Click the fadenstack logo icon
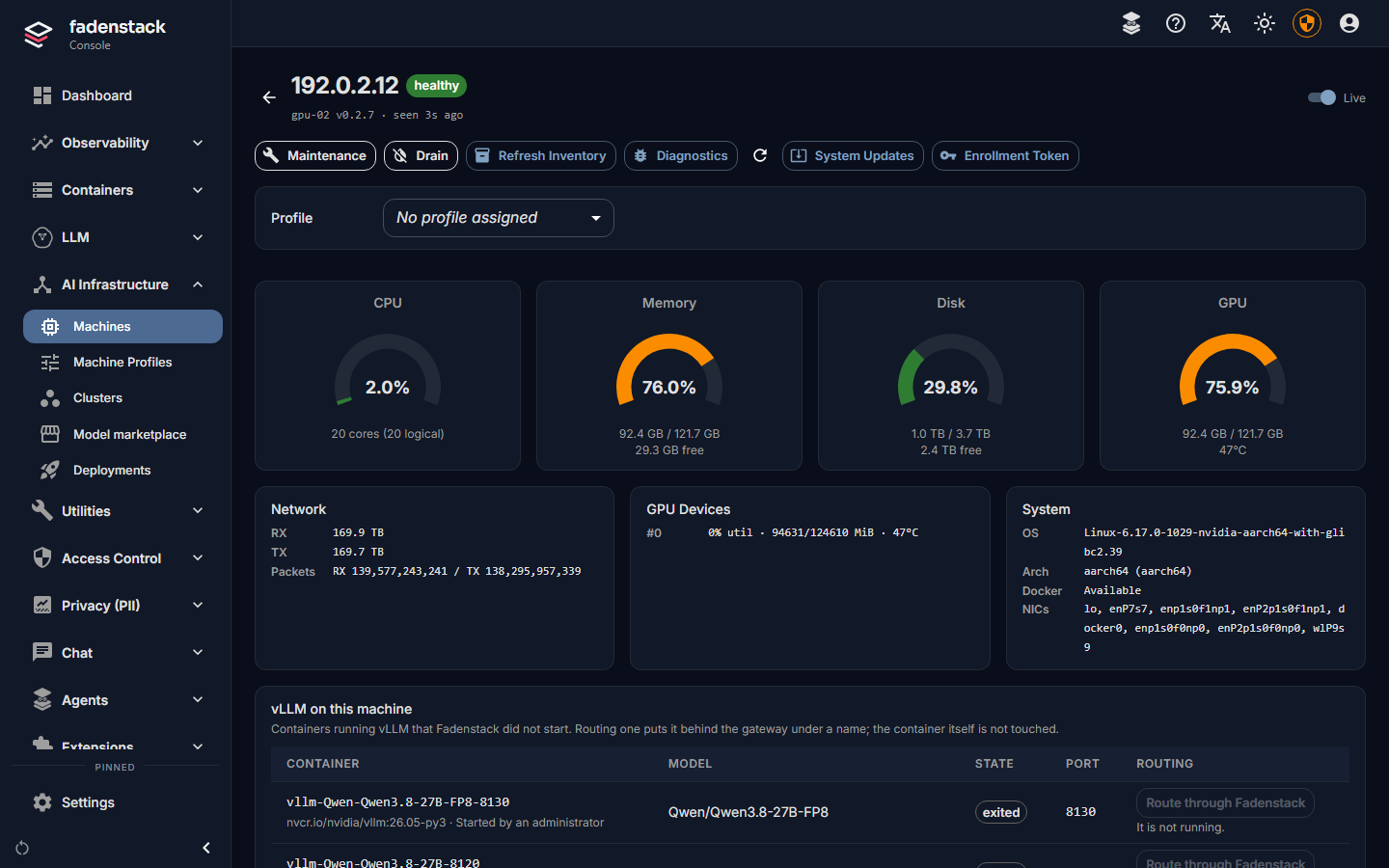 [x=39, y=34]
